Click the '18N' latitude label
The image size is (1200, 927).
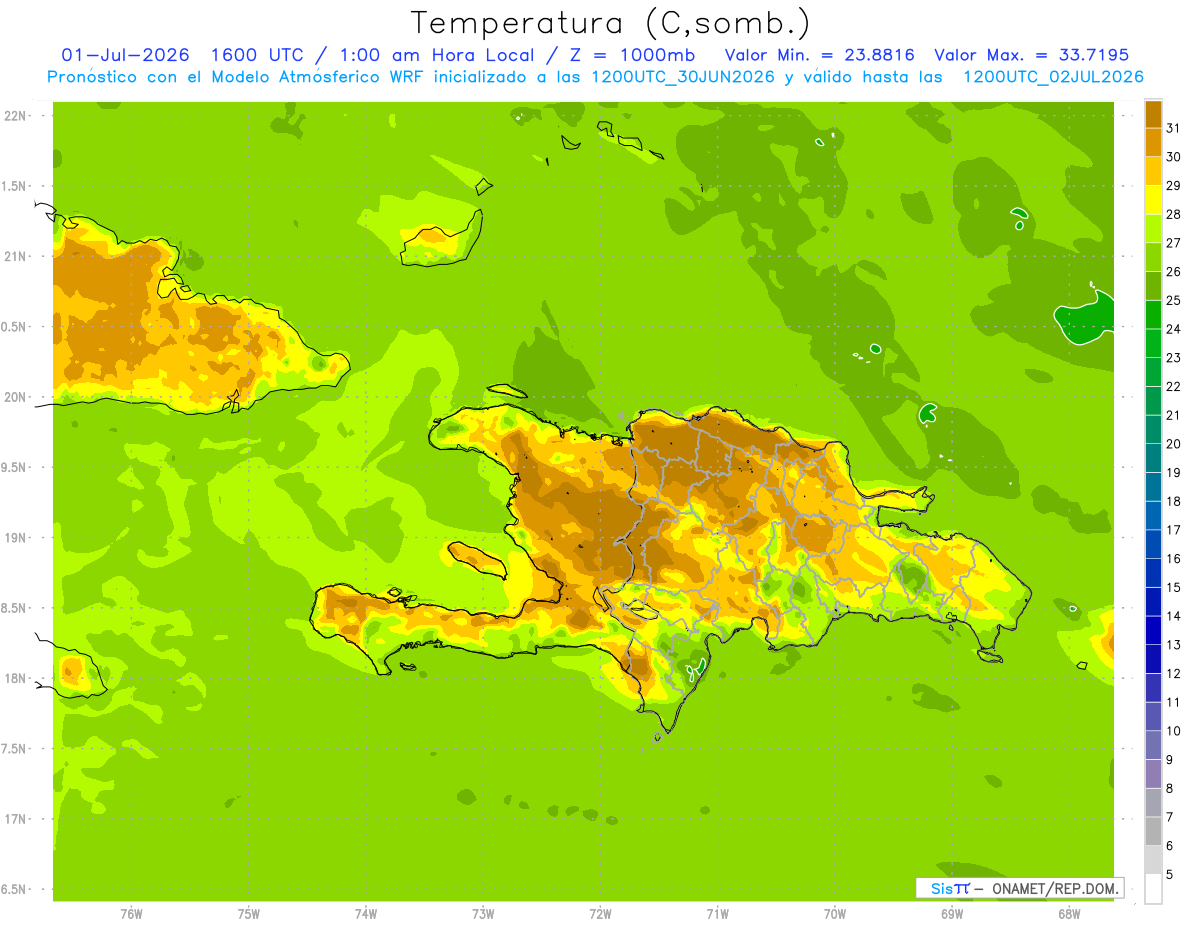coord(15,678)
